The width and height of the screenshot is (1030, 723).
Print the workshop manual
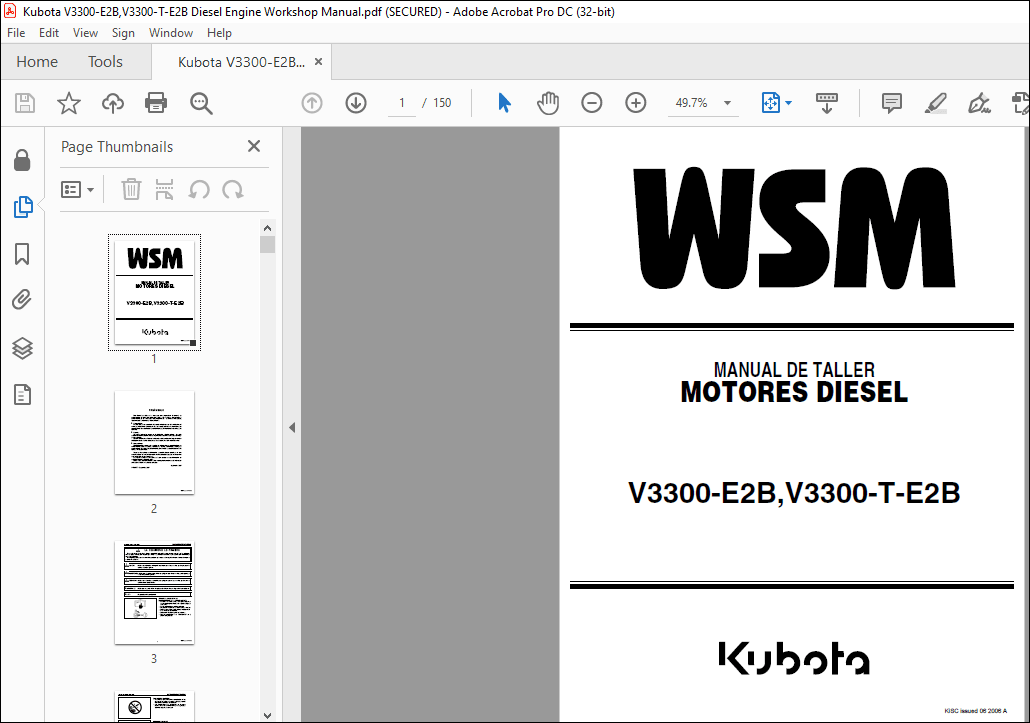click(156, 102)
